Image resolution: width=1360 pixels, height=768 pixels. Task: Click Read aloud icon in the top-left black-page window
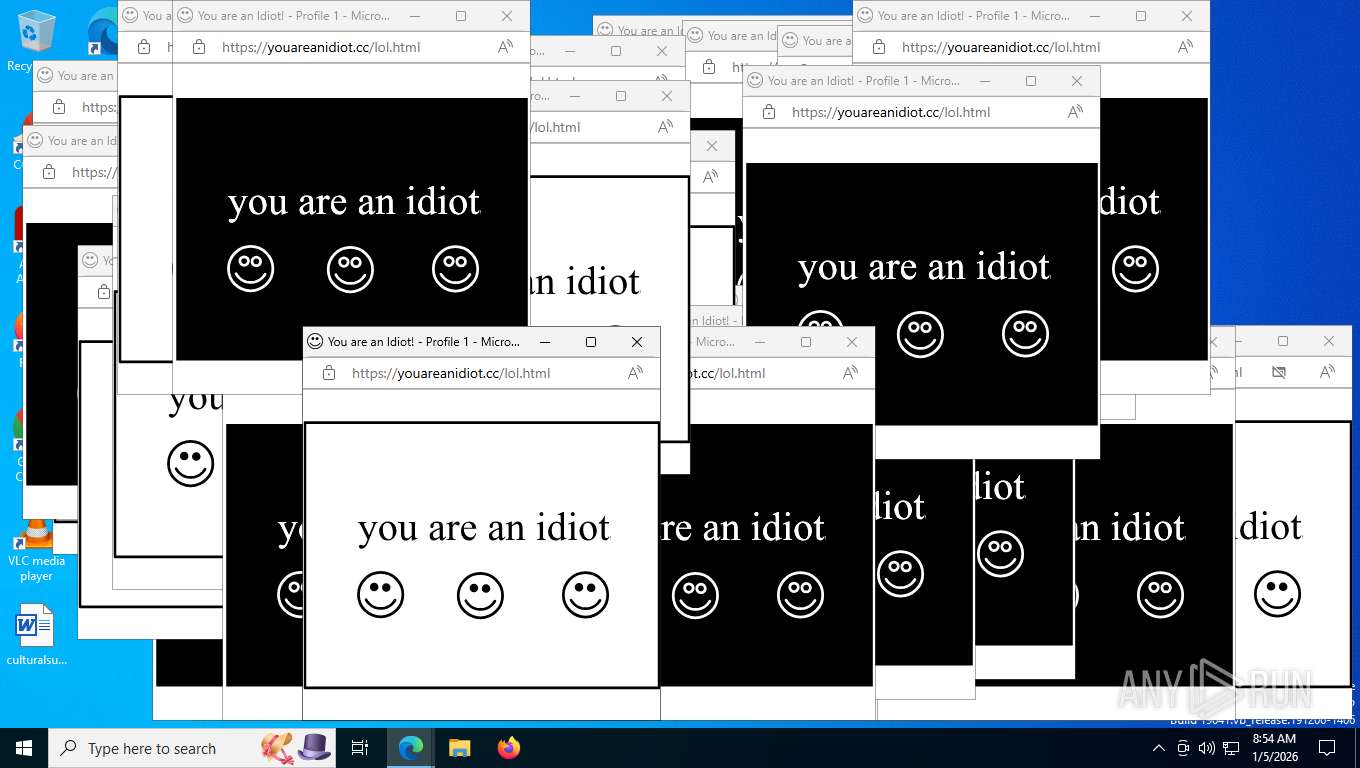[505, 47]
